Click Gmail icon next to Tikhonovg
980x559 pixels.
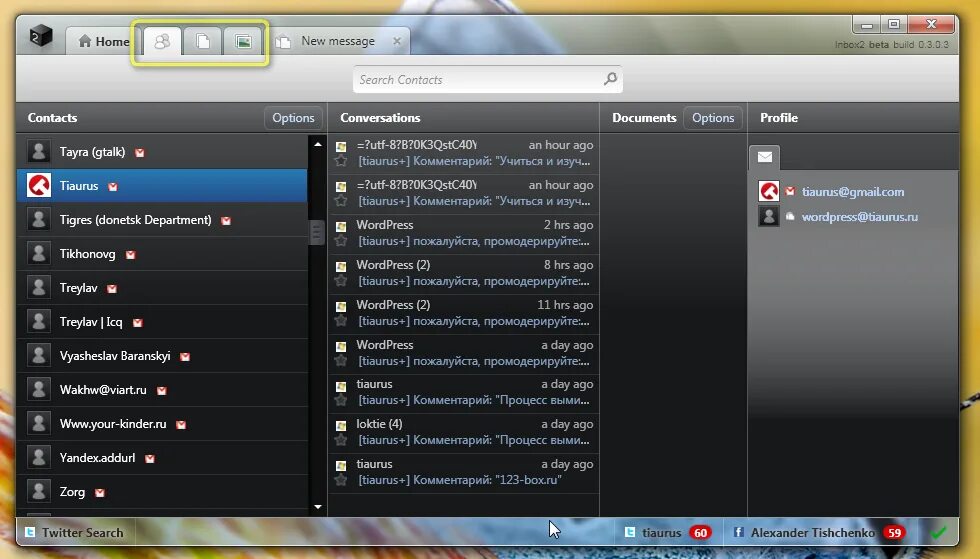tap(130, 254)
